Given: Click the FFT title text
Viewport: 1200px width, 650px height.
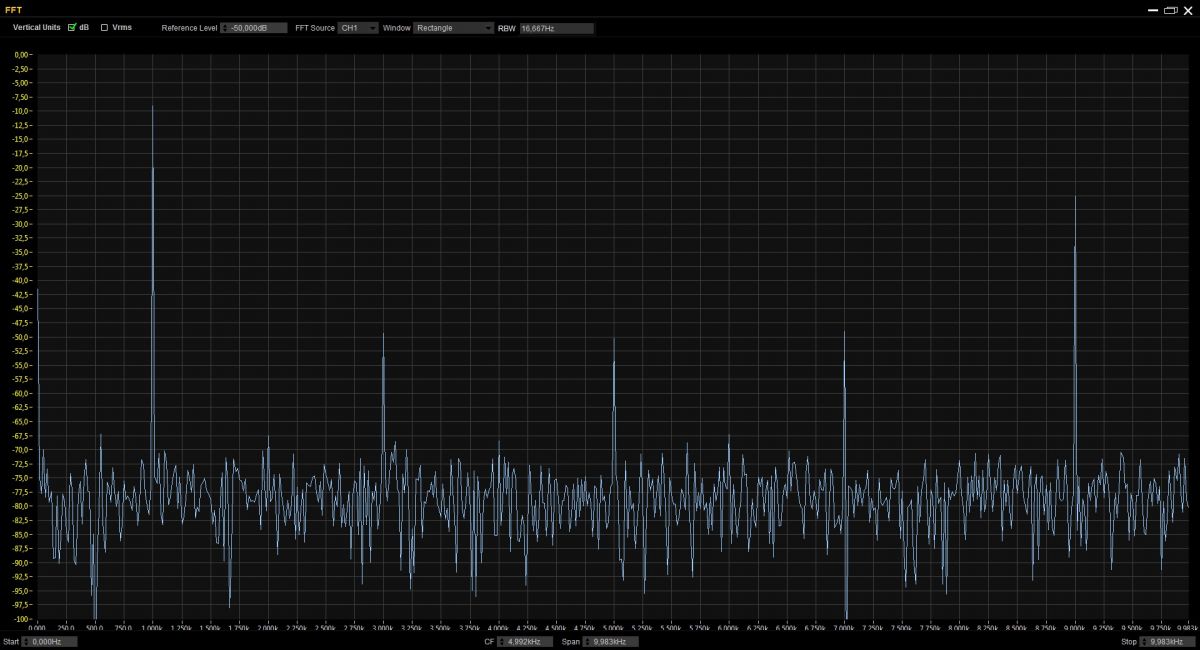Looking at the screenshot, I should click(13, 9).
